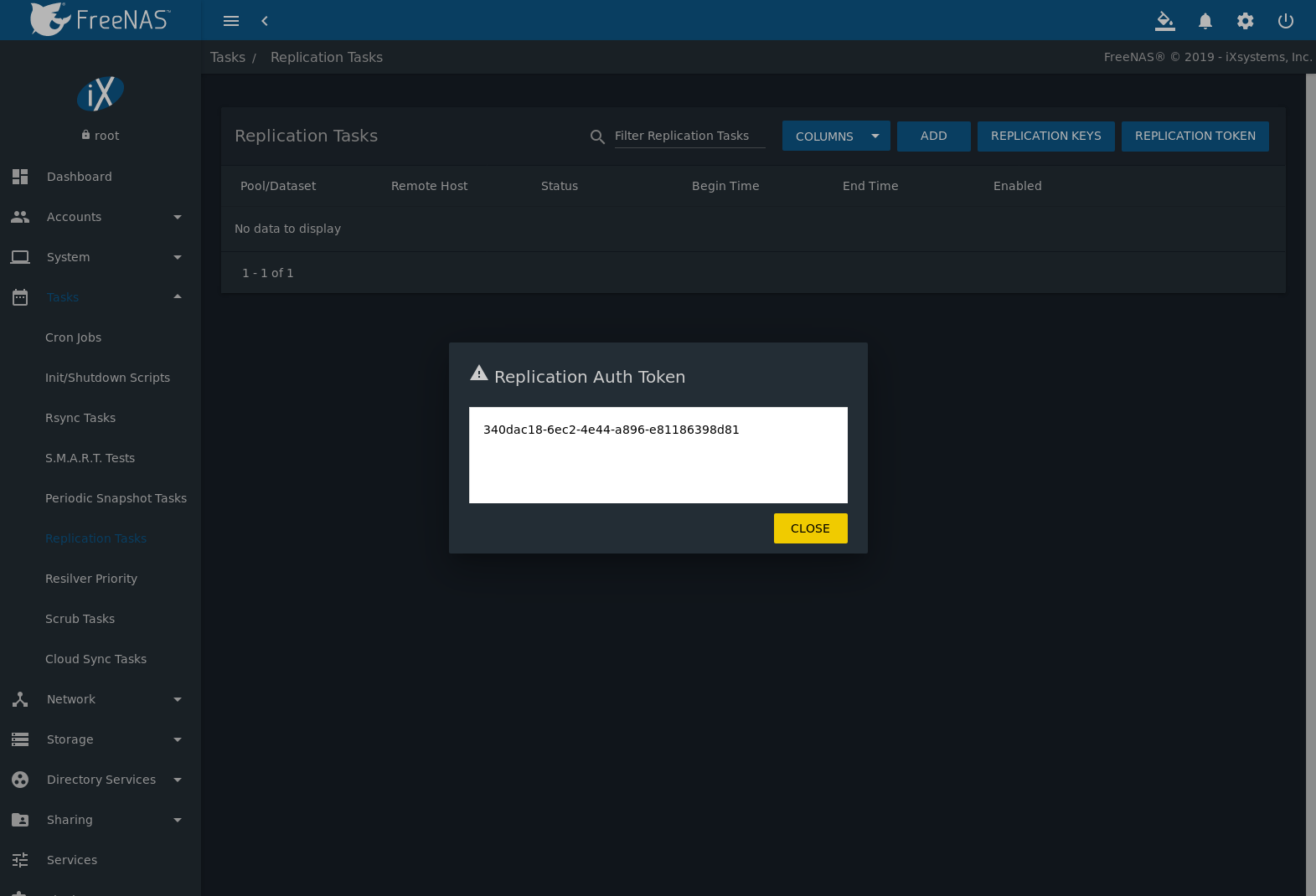Click the lock icon beside root
This screenshot has height=896, width=1316.
tap(85, 135)
